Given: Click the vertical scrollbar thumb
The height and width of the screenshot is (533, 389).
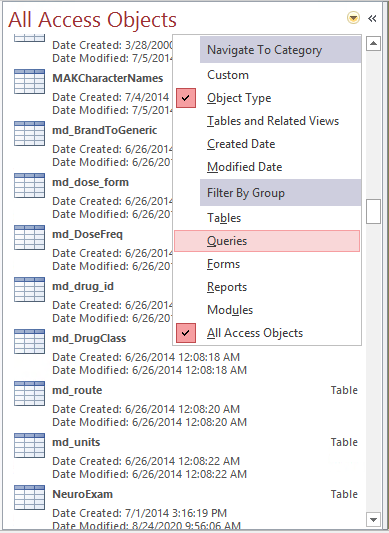Looking at the screenshot, I should click(373, 211).
